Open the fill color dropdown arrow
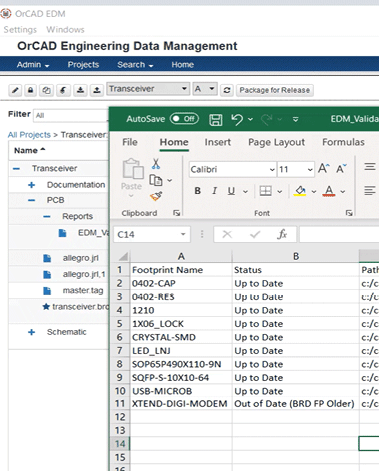This screenshot has height=471, width=379. point(314,191)
